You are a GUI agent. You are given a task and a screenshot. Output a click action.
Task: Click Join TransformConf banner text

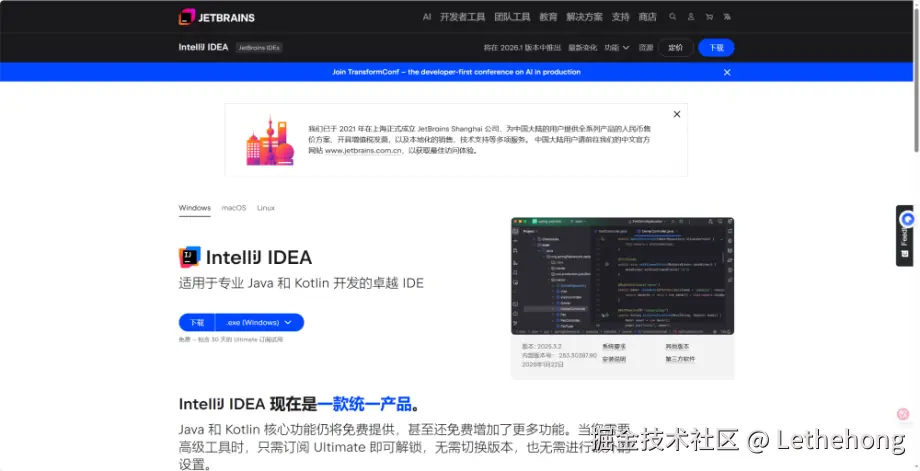click(456, 72)
